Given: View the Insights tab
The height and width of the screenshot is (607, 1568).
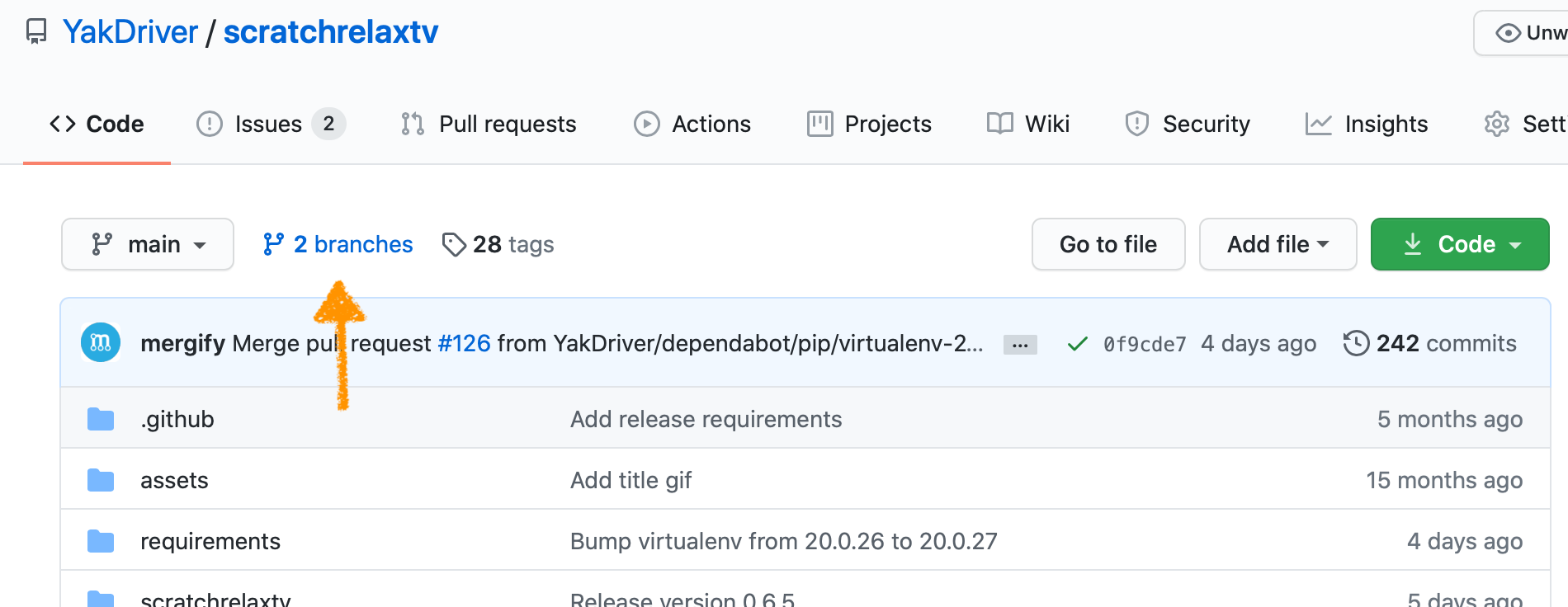Looking at the screenshot, I should coord(1367,124).
